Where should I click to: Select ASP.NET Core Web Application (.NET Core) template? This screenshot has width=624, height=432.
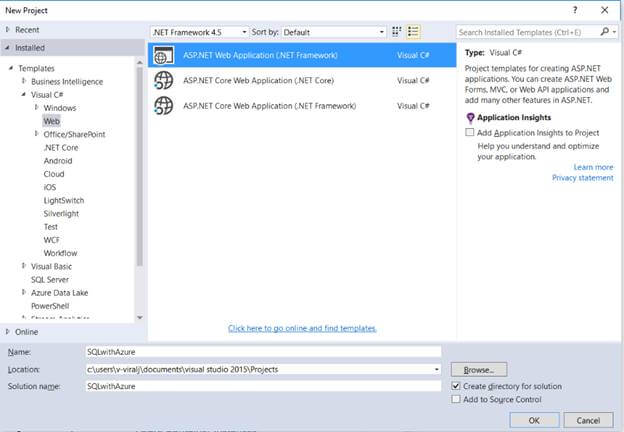302,81
